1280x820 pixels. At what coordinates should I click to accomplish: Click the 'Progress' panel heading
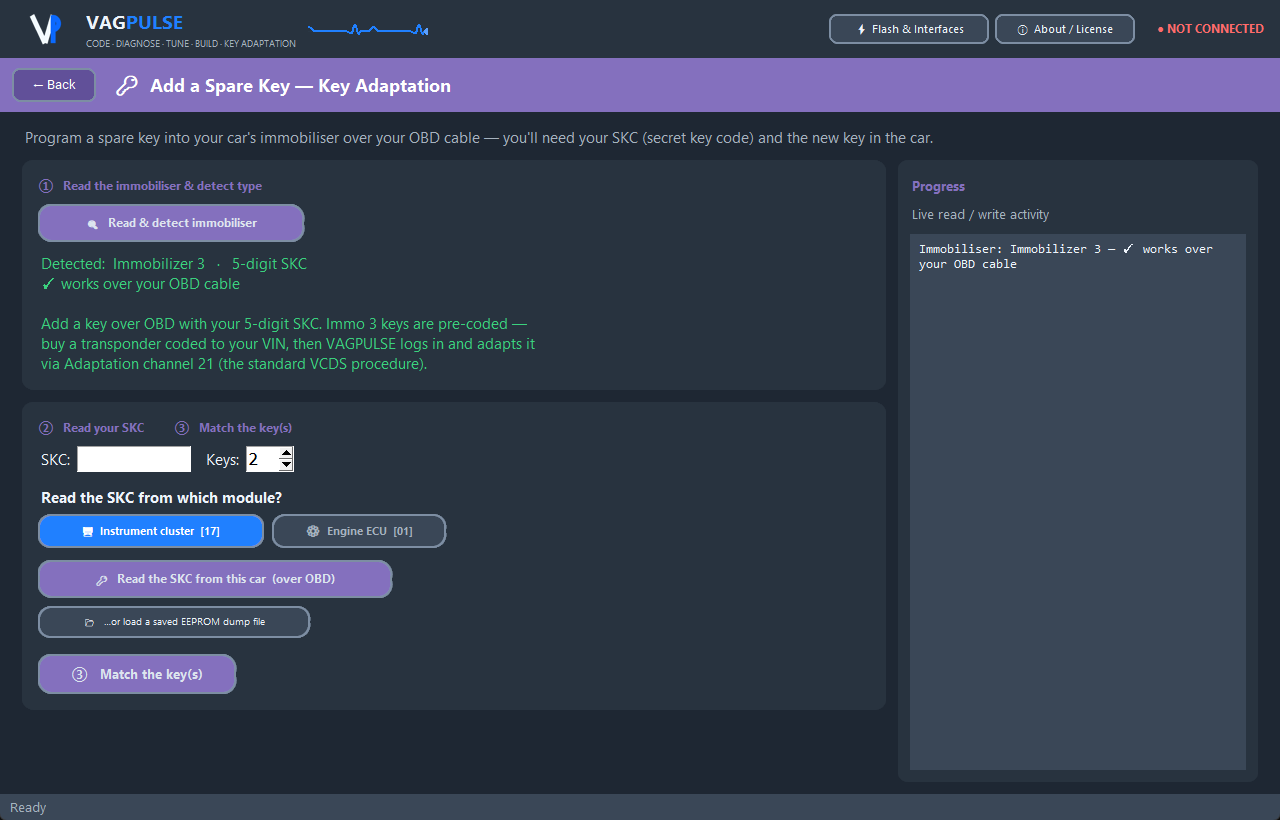pyautogui.click(x=938, y=186)
